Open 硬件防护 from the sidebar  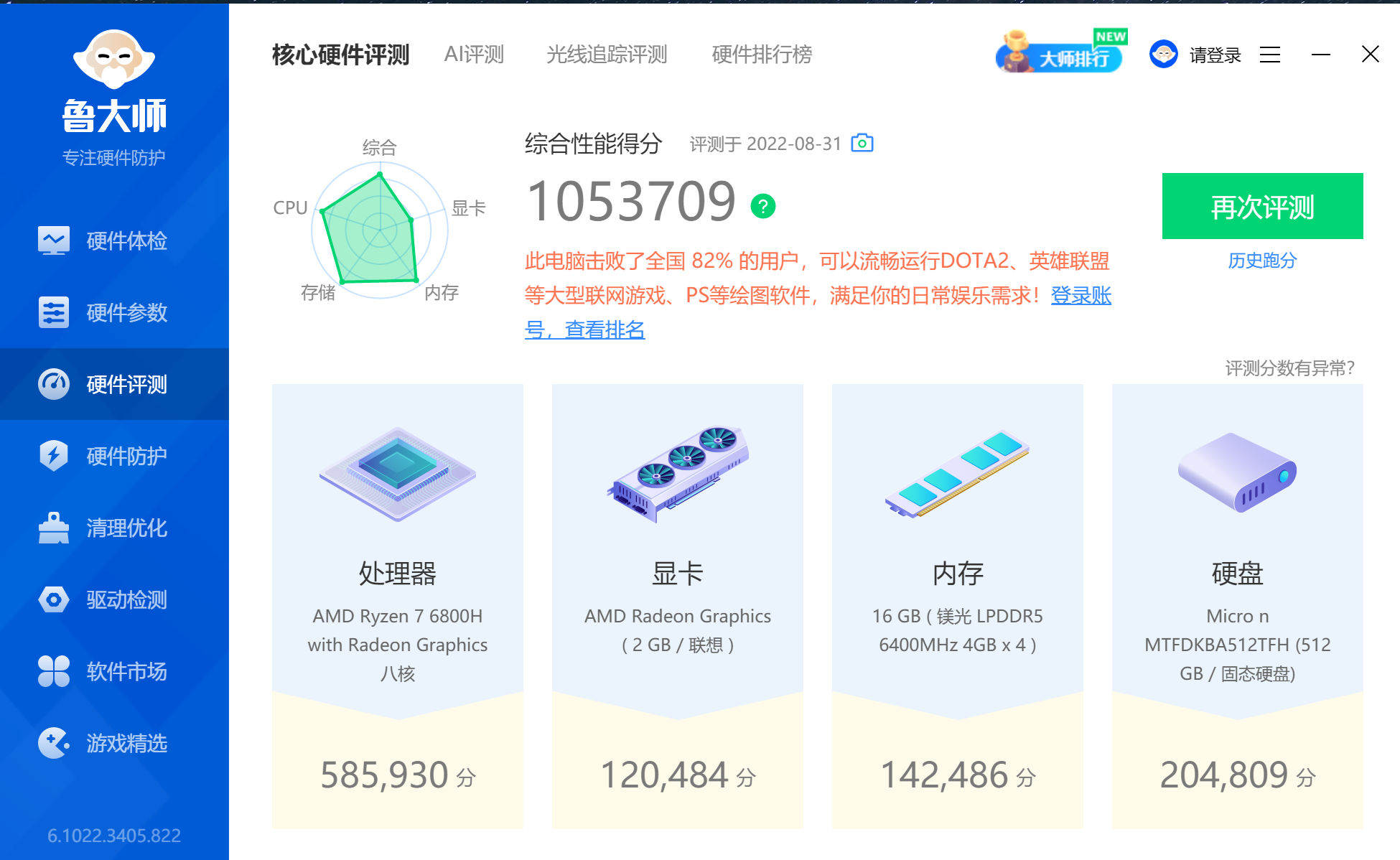click(114, 456)
